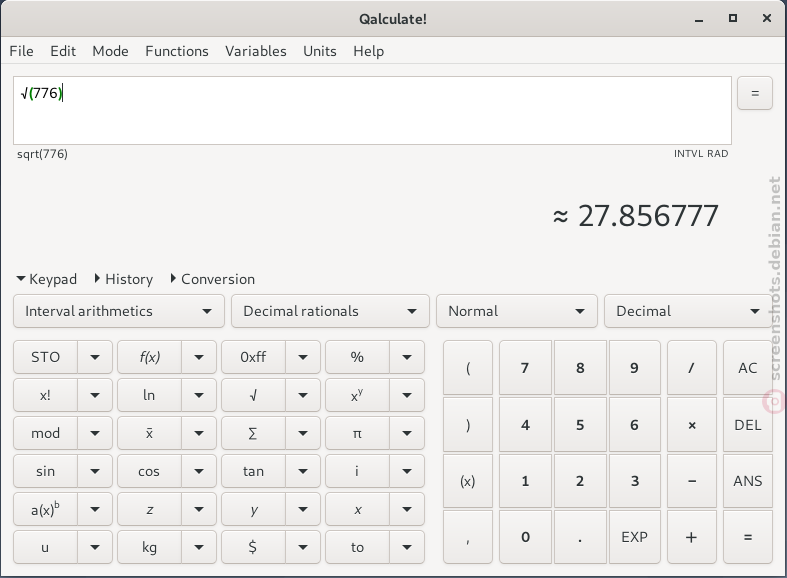Viewport: 787px width, 578px height.
Task: Click the decimal point key
Action: click(580, 537)
